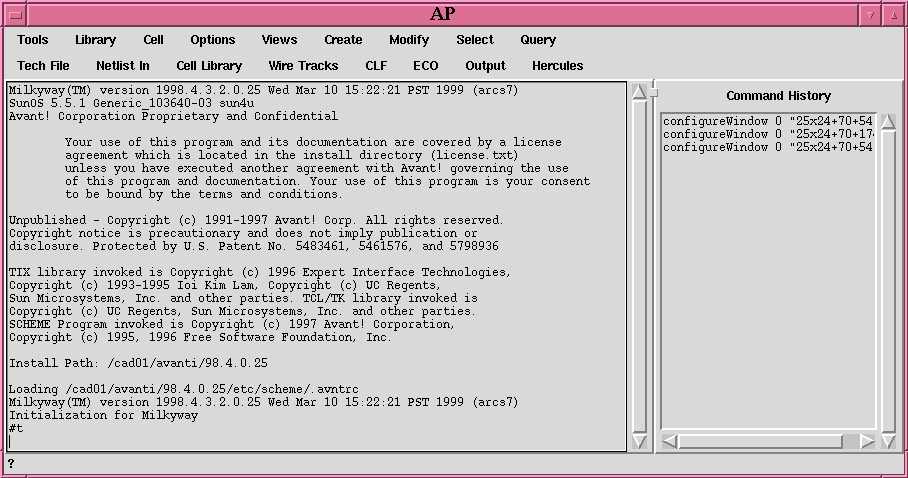Click the 'Command History' heading
Image resolution: width=908 pixels, height=478 pixels.
pyautogui.click(x=778, y=96)
